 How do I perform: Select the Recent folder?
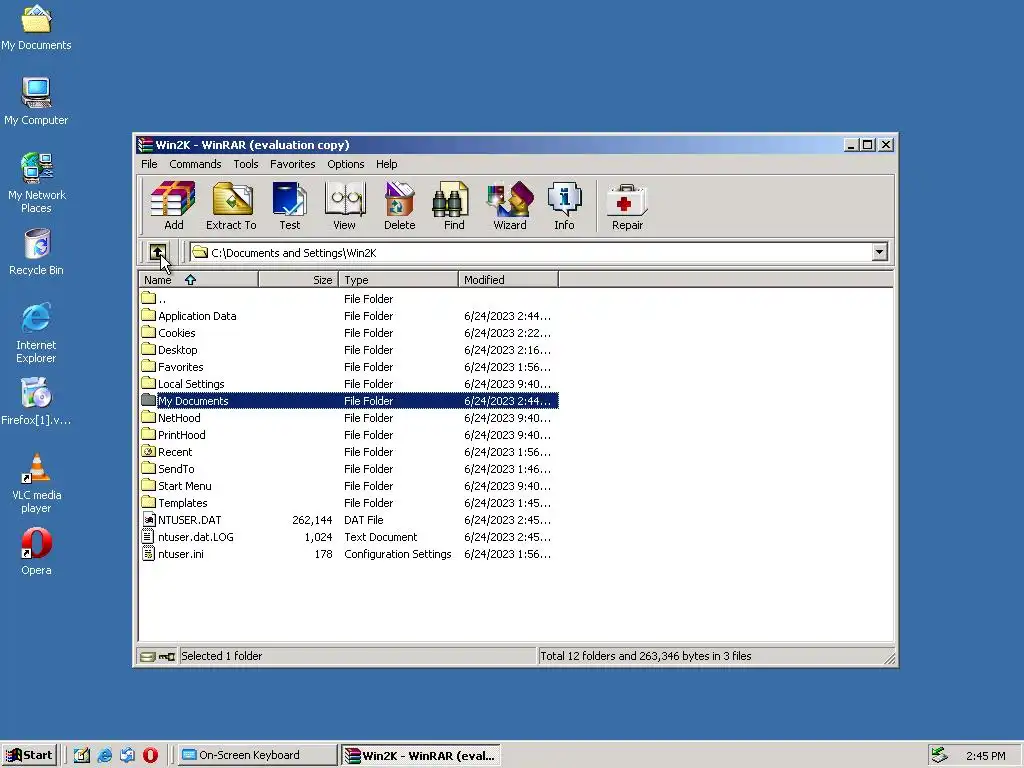coord(349,451)
